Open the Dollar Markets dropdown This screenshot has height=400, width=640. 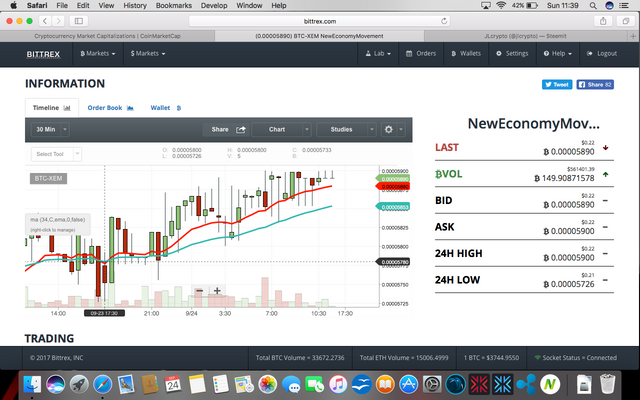point(148,53)
